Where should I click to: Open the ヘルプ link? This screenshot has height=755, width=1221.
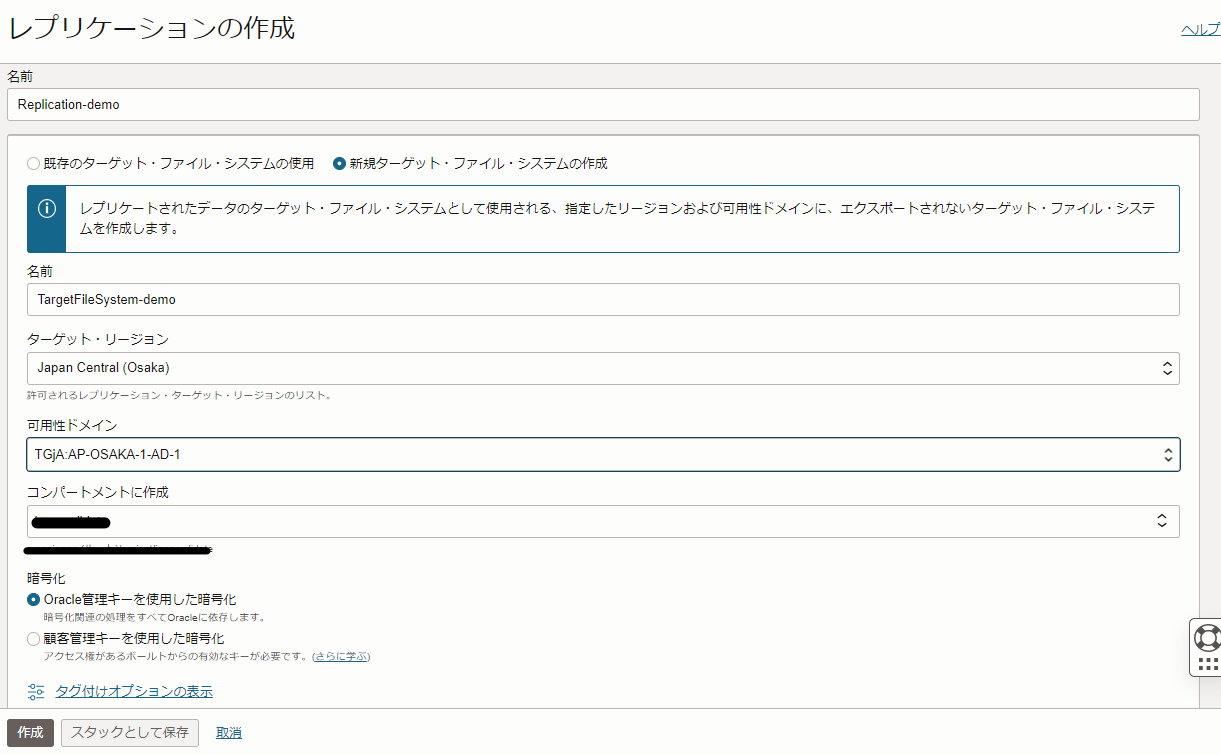(1199, 29)
